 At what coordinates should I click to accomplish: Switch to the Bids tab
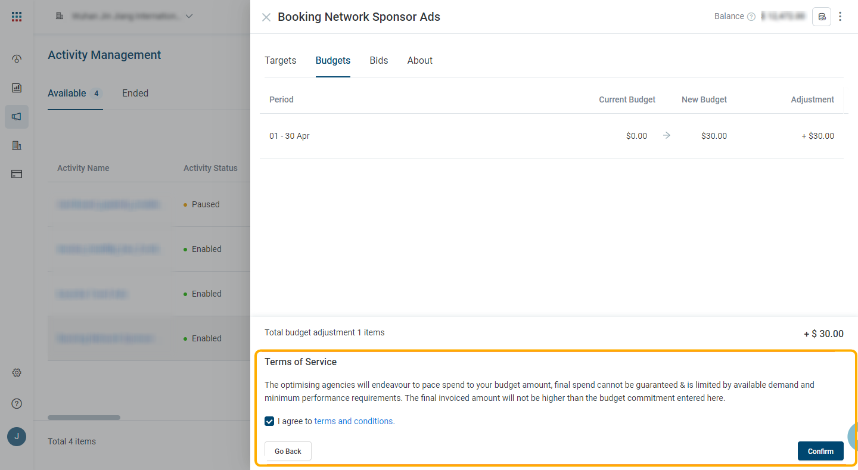click(x=379, y=61)
